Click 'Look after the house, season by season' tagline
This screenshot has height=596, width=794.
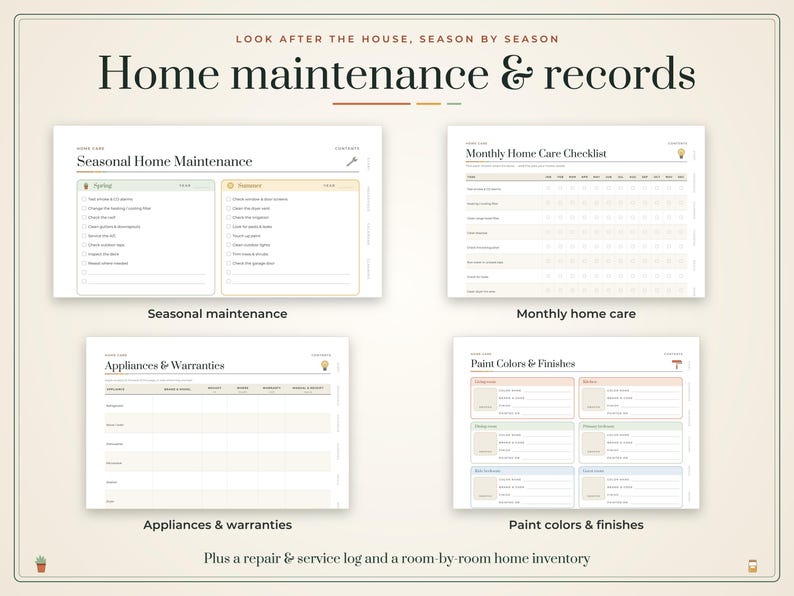coord(397,39)
